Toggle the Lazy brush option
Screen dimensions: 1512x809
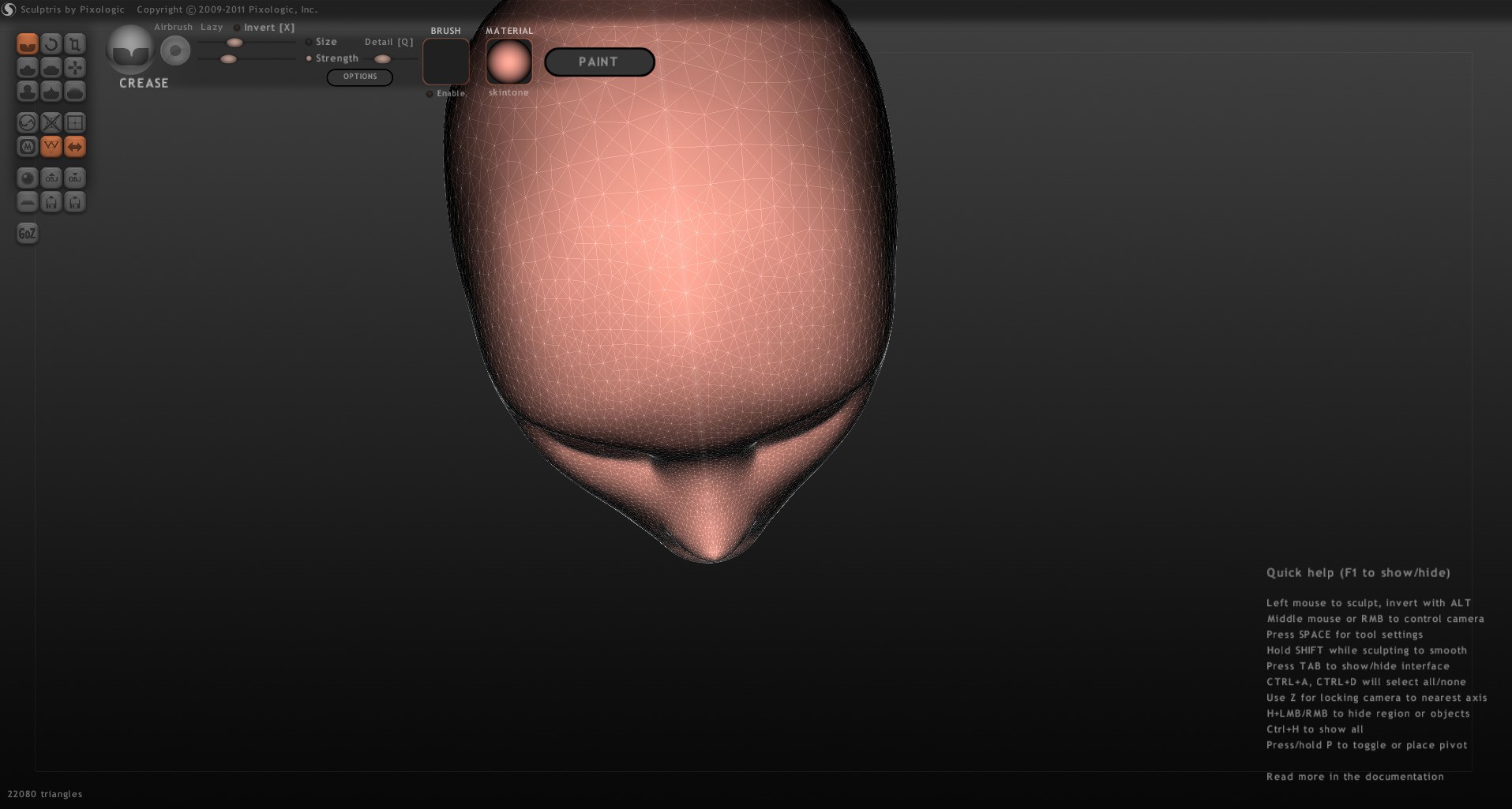[x=212, y=27]
